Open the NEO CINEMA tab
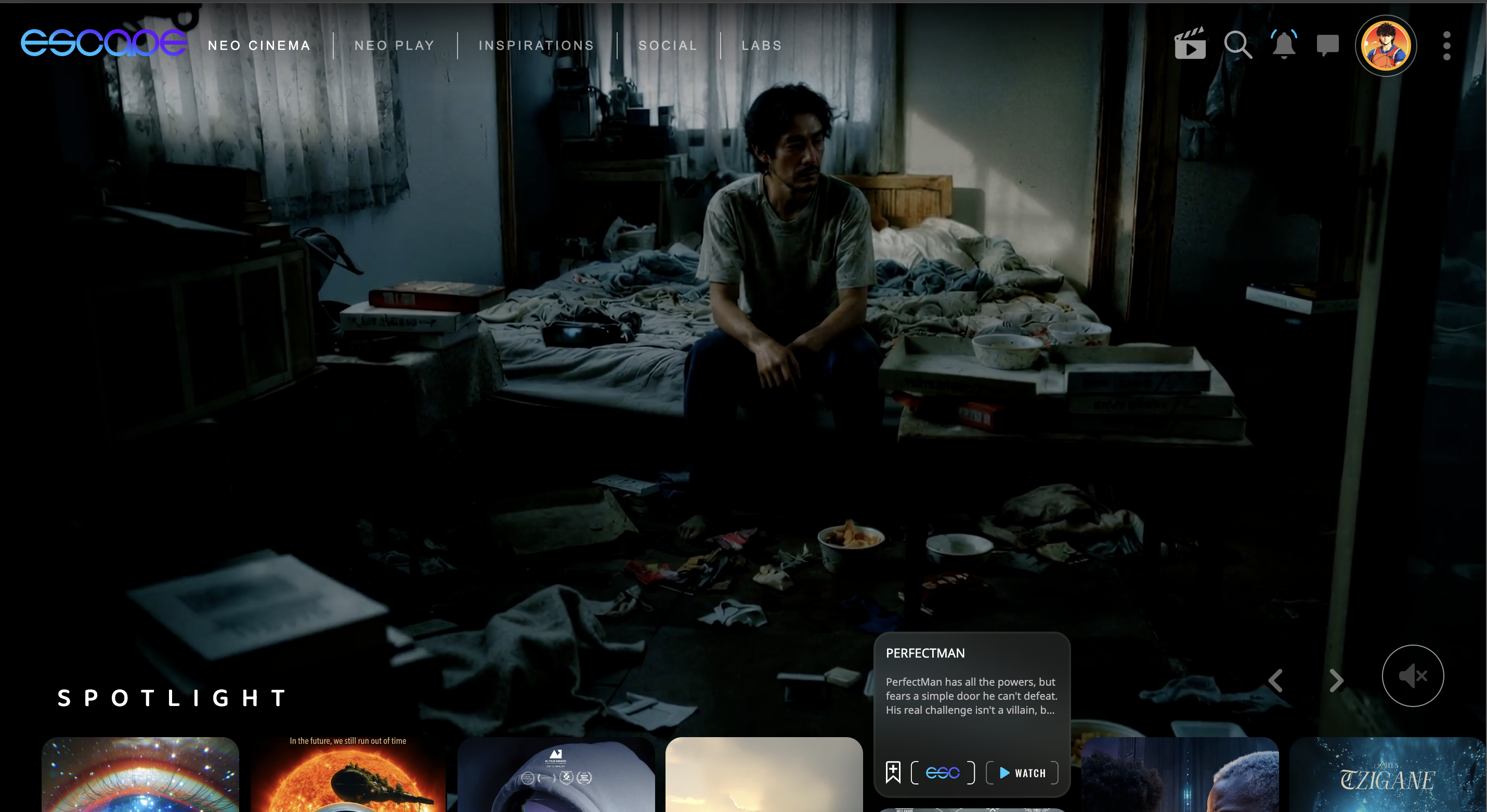Screen dimensions: 1487x812 259,46
